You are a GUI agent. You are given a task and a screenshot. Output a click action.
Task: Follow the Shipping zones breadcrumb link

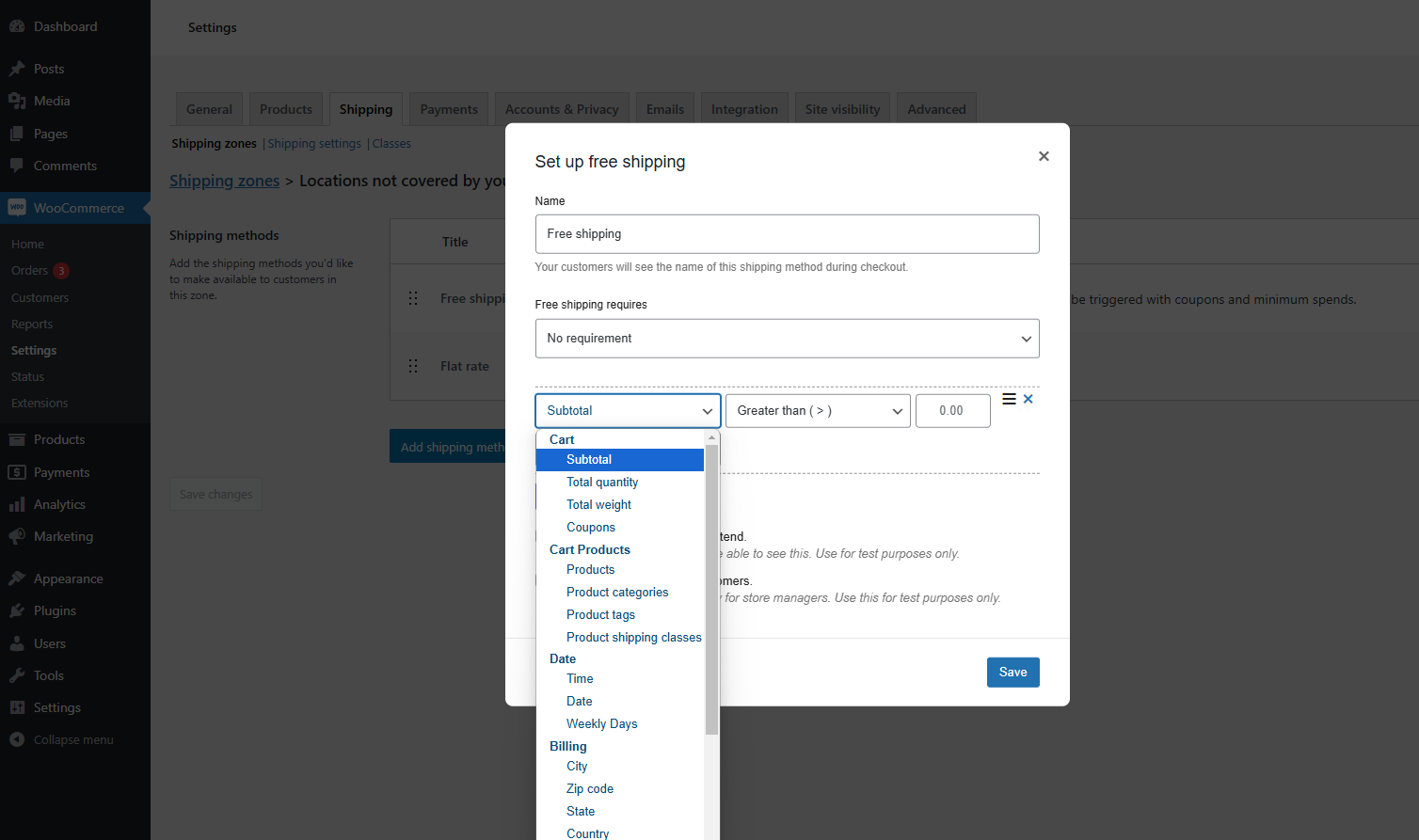click(224, 182)
